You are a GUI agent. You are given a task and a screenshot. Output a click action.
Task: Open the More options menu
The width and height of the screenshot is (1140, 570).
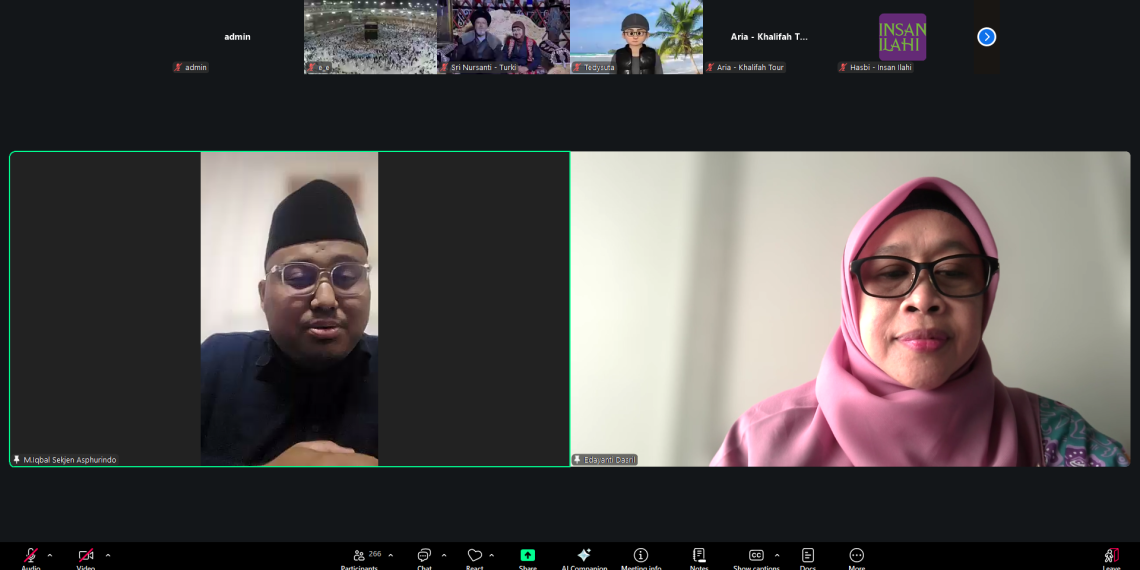tap(856, 556)
